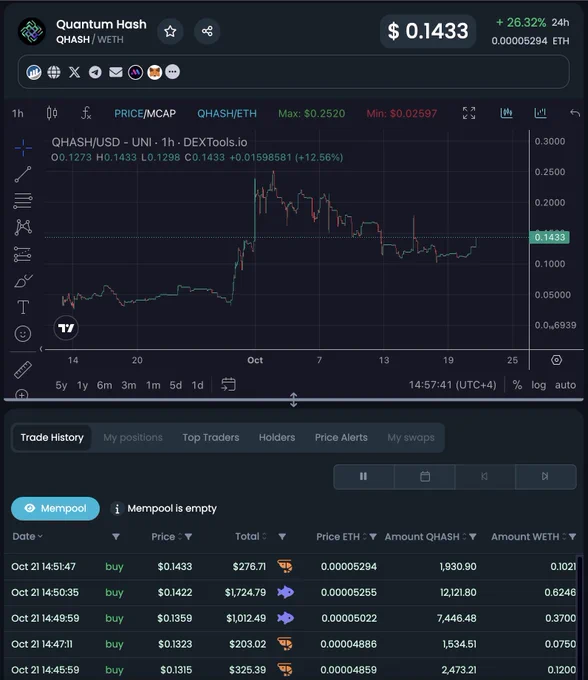Toggle QHASH/ETH pair display
This screenshot has height=680, width=588.
(x=227, y=114)
